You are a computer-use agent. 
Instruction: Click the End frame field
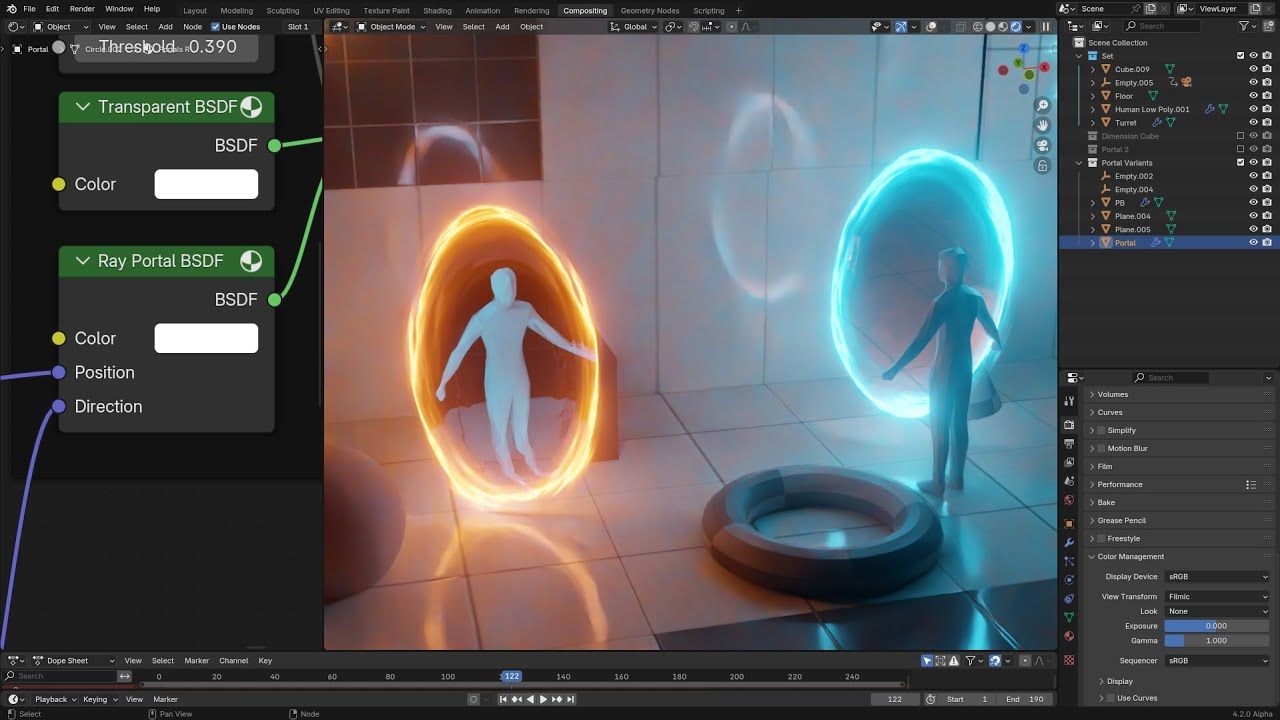coord(1025,699)
